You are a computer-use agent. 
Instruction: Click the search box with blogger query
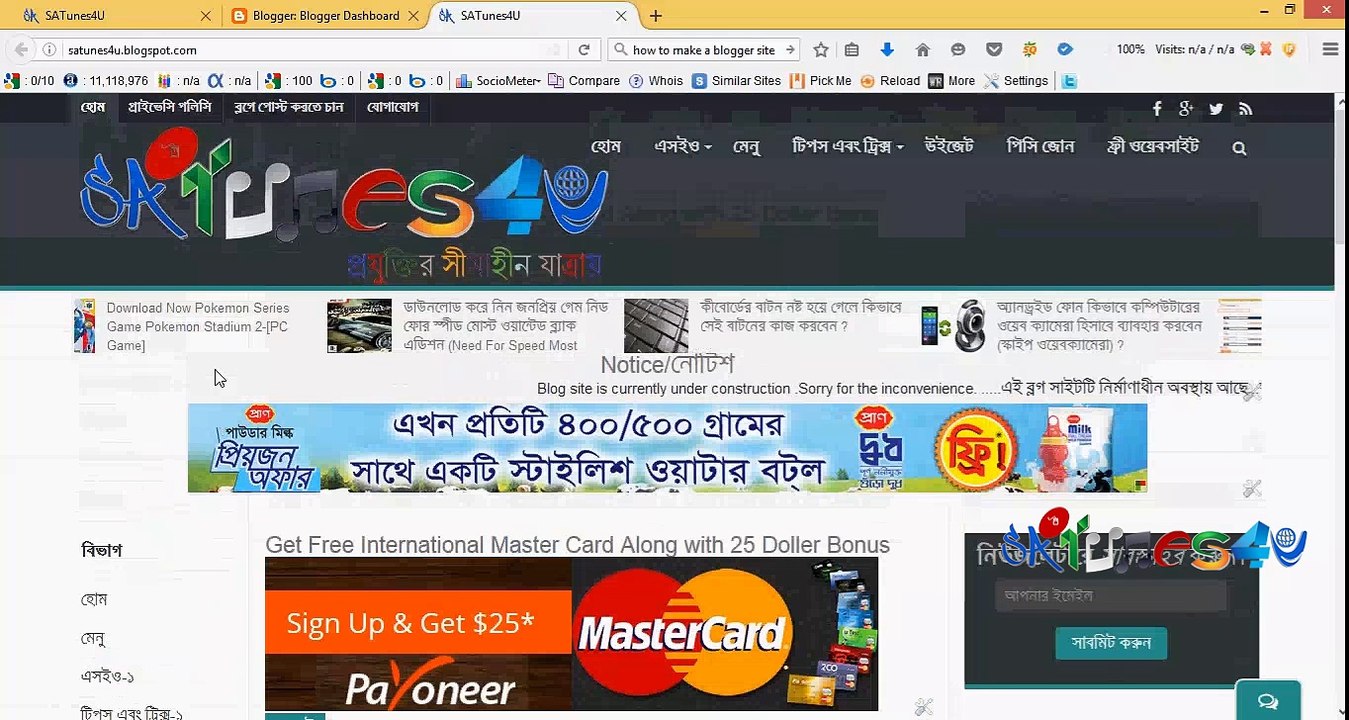[x=704, y=50]
